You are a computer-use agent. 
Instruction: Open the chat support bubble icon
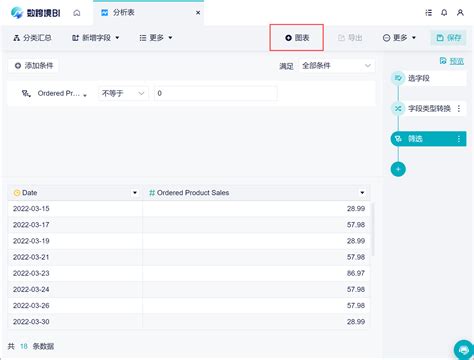[464, 350]
